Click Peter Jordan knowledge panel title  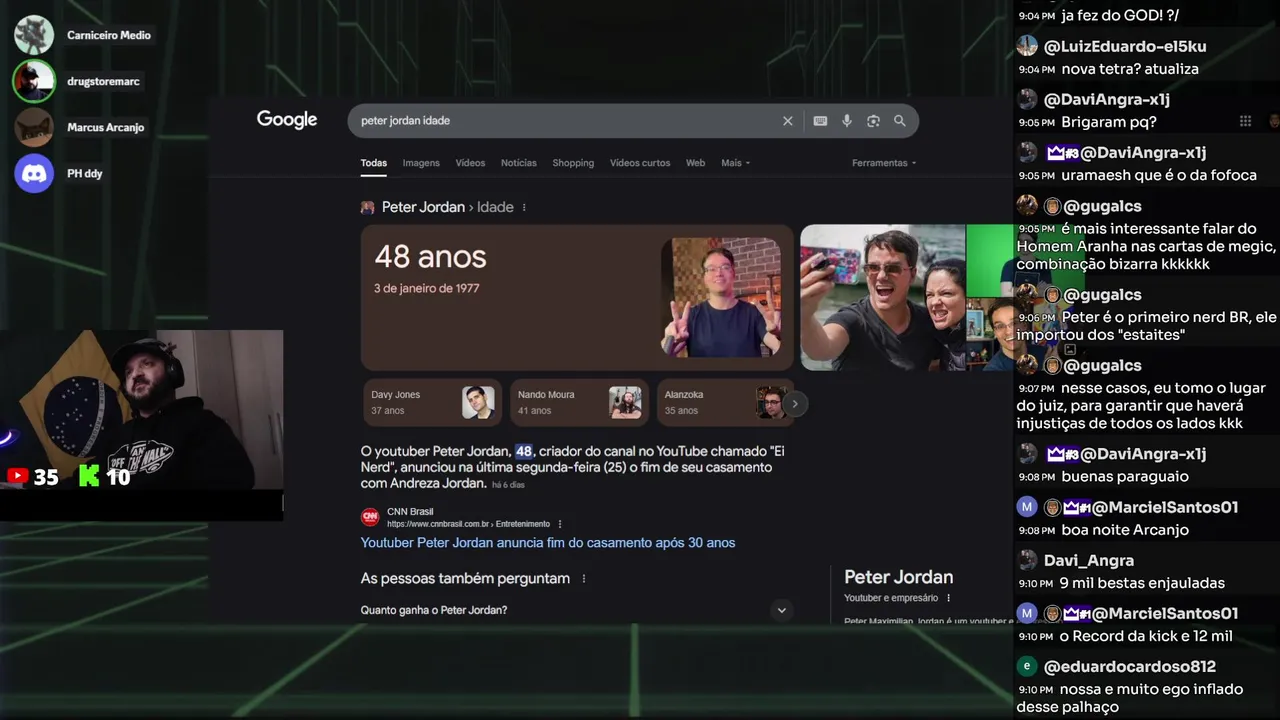(899, 577)
